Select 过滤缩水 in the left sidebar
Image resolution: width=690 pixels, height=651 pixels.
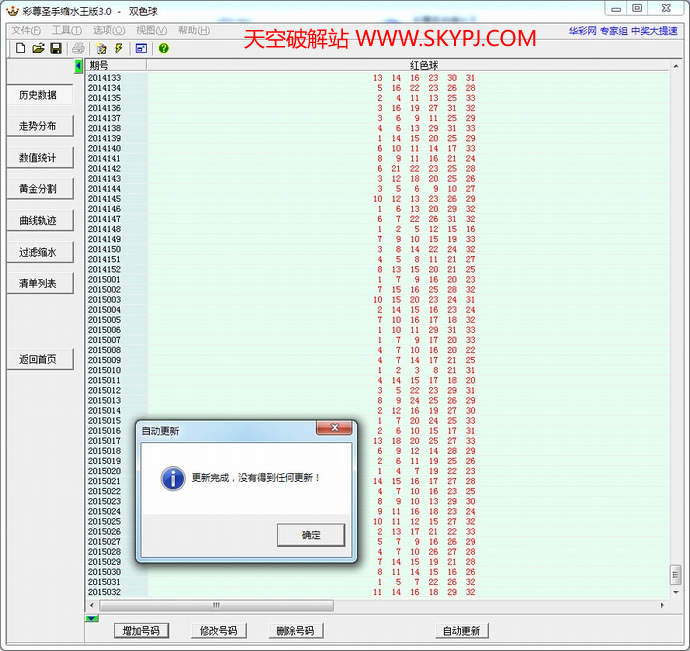(39, 253)
